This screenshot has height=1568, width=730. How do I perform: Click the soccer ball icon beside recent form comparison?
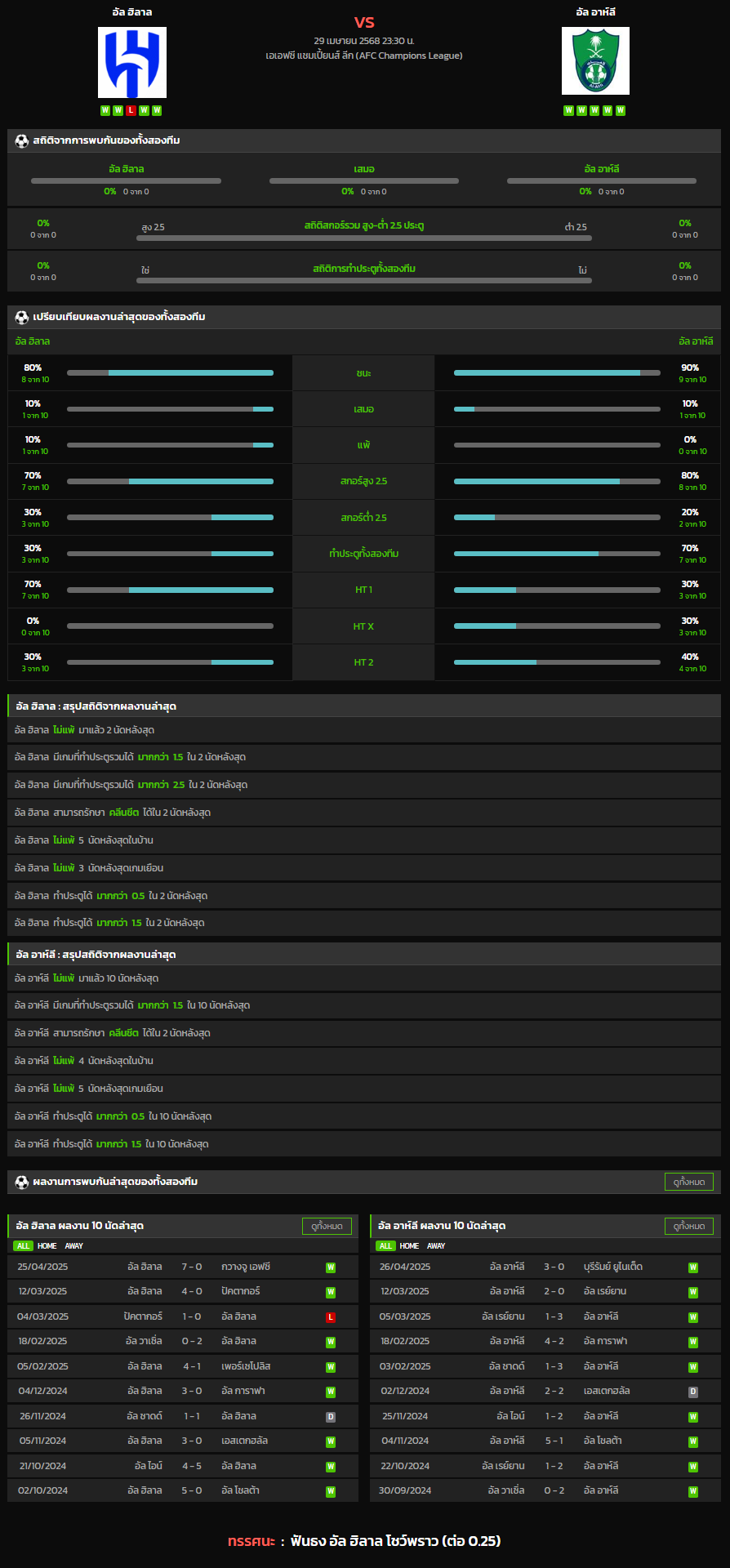pyautogui.click(x=22, y=317)
